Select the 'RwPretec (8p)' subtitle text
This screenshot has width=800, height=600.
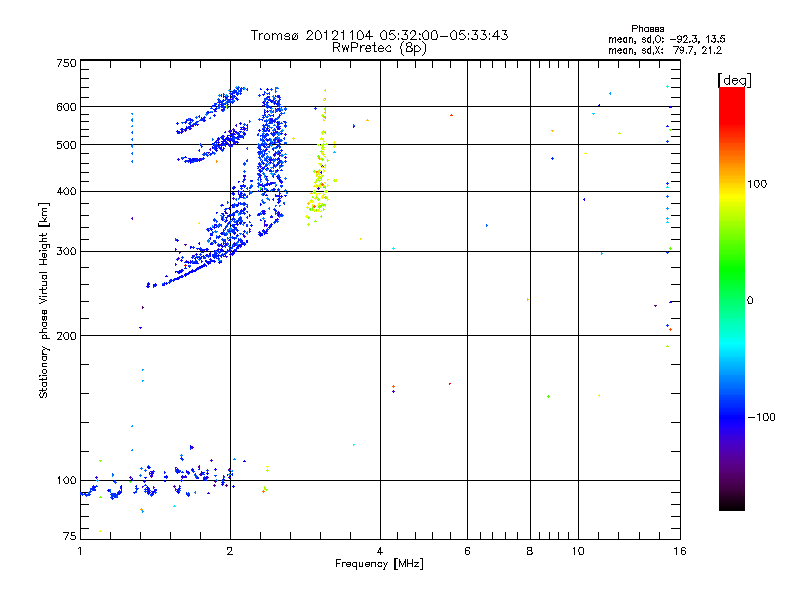[x=379, y=48]
